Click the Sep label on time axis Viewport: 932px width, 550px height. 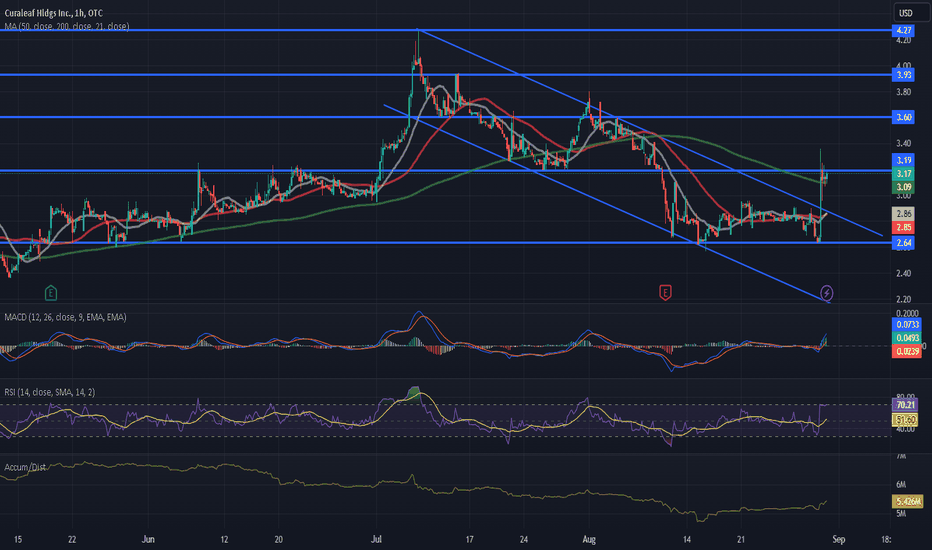[839, 540]
